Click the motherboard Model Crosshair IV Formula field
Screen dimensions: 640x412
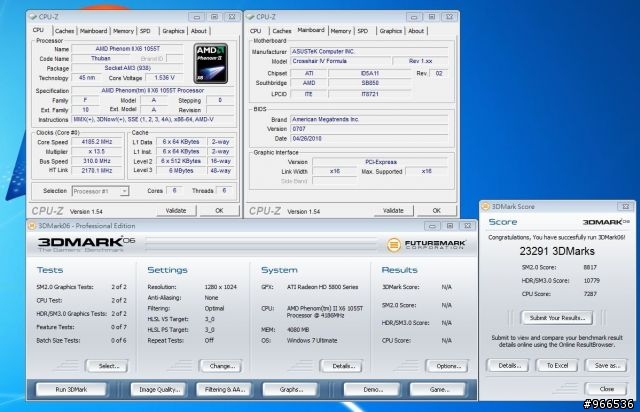click(340, 61)
